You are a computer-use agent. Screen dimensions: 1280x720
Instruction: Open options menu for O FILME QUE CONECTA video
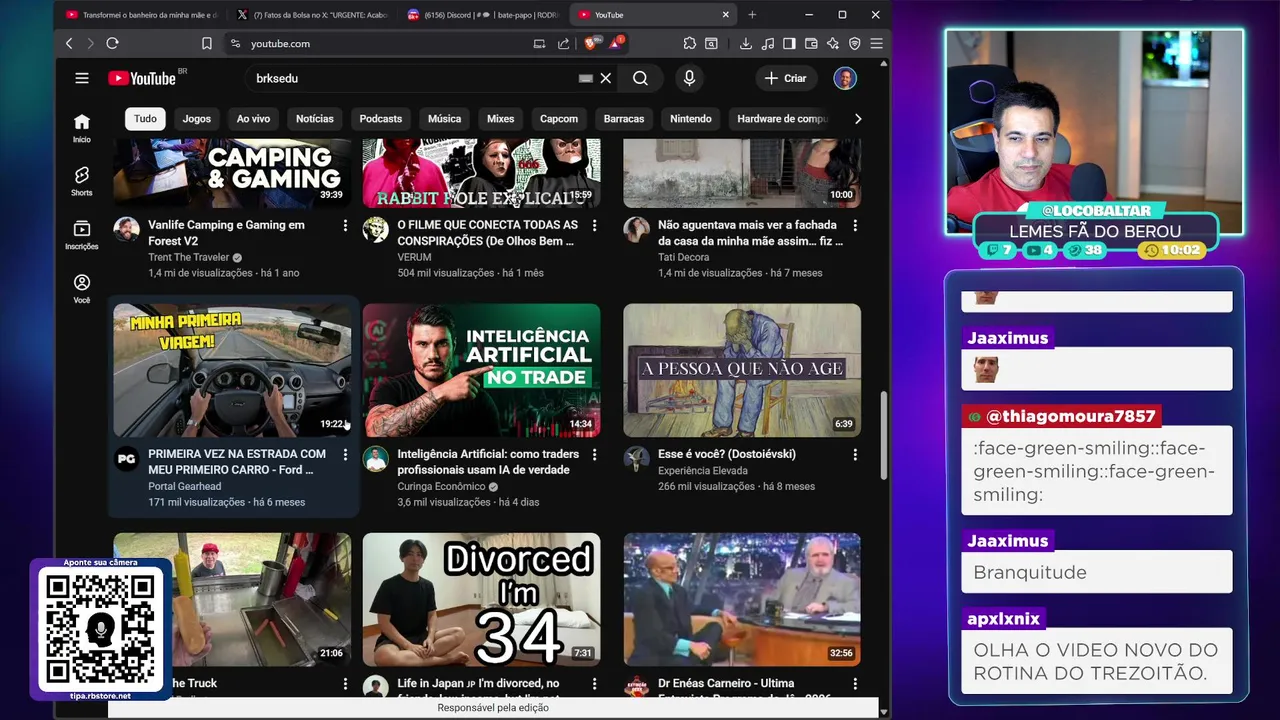[594, 226]
